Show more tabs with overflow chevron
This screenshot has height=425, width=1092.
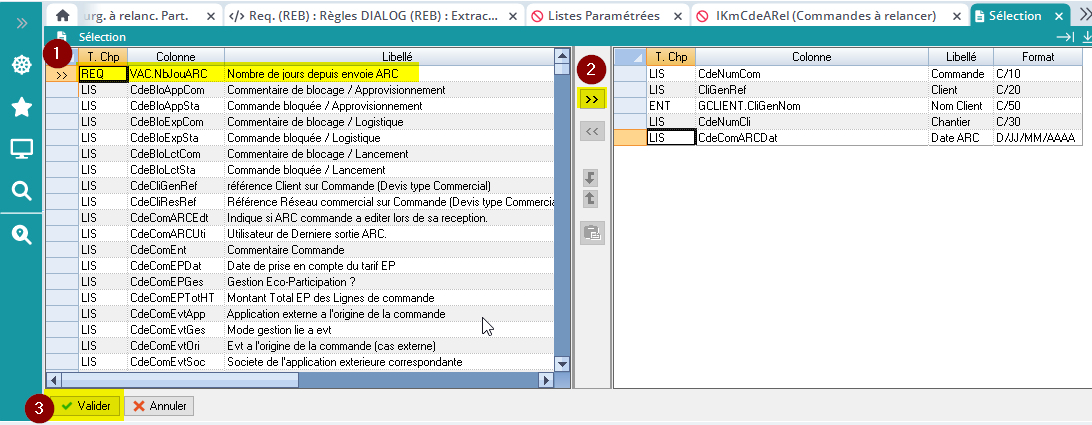tap(1084, 15)
